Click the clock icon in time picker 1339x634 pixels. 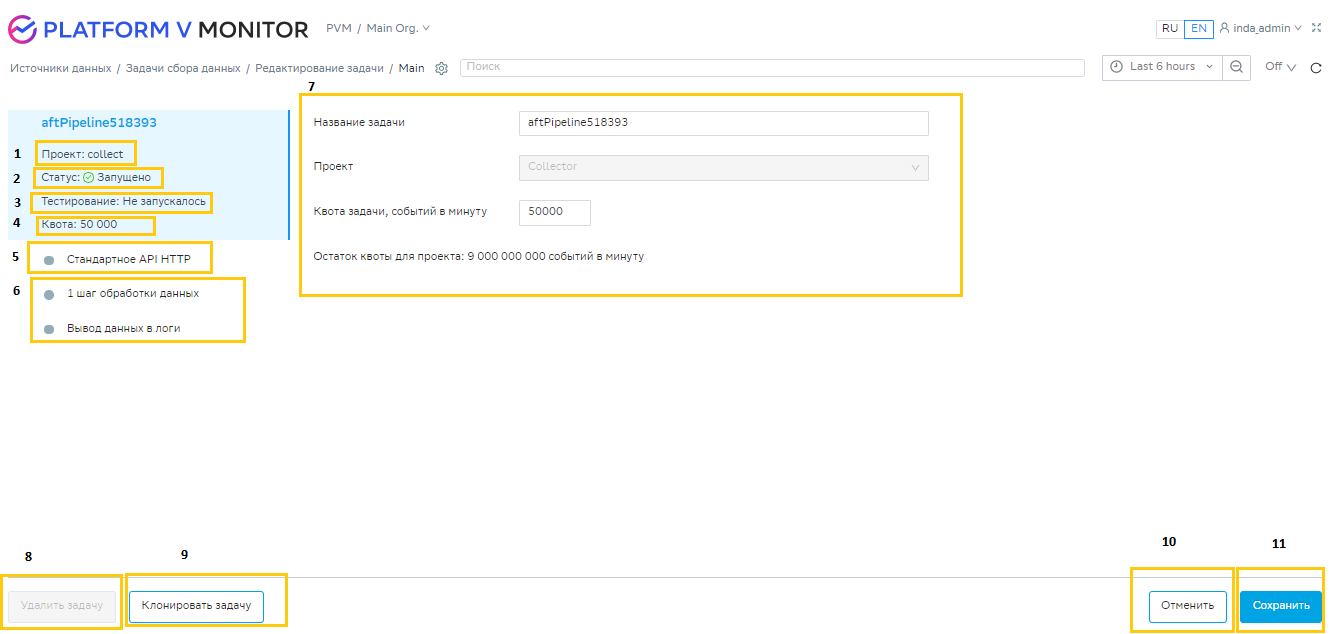[1116, 67]
